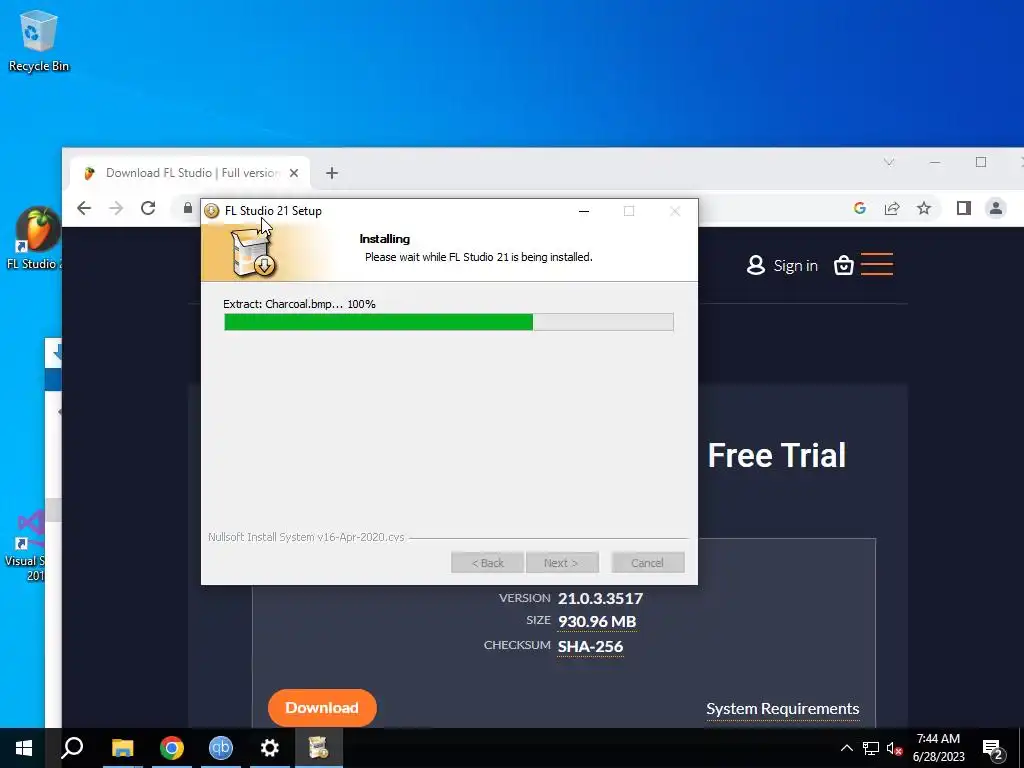Click the orange Download button

322,708
